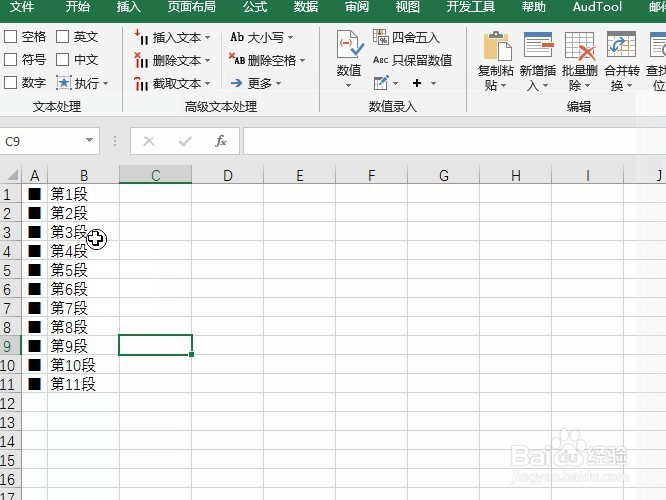
Task: Switch to the 视图 (View) tab
Action: [408, 7]
